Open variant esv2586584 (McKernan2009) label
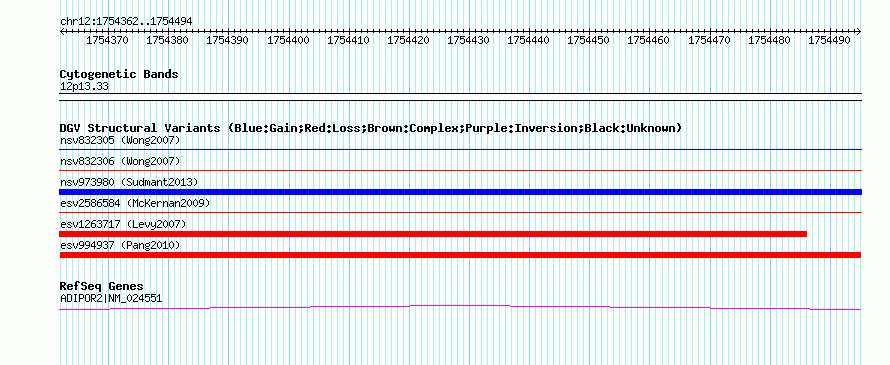This screenshot has width=890, height=365. pos(135,203)
